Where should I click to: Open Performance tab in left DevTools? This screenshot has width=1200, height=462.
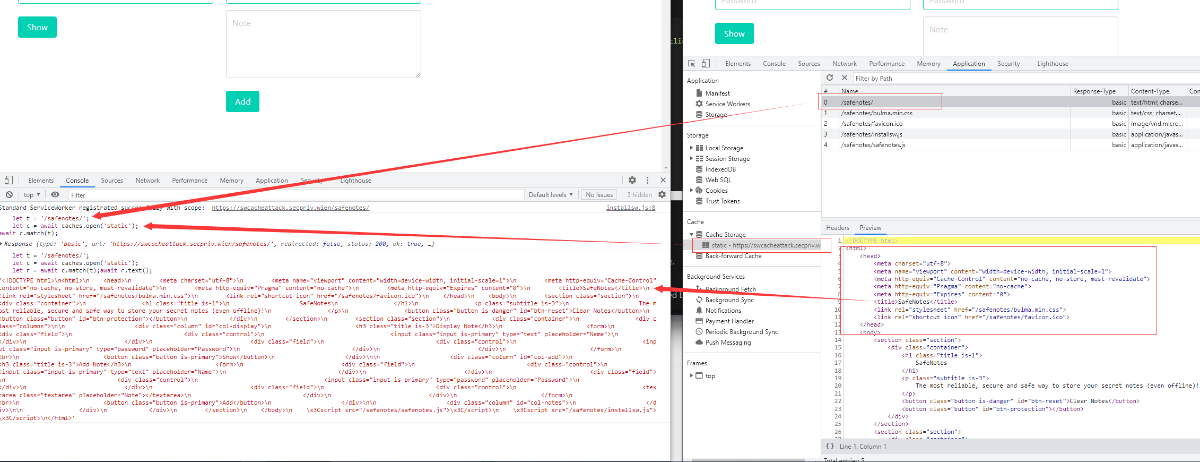click(190, 180)
